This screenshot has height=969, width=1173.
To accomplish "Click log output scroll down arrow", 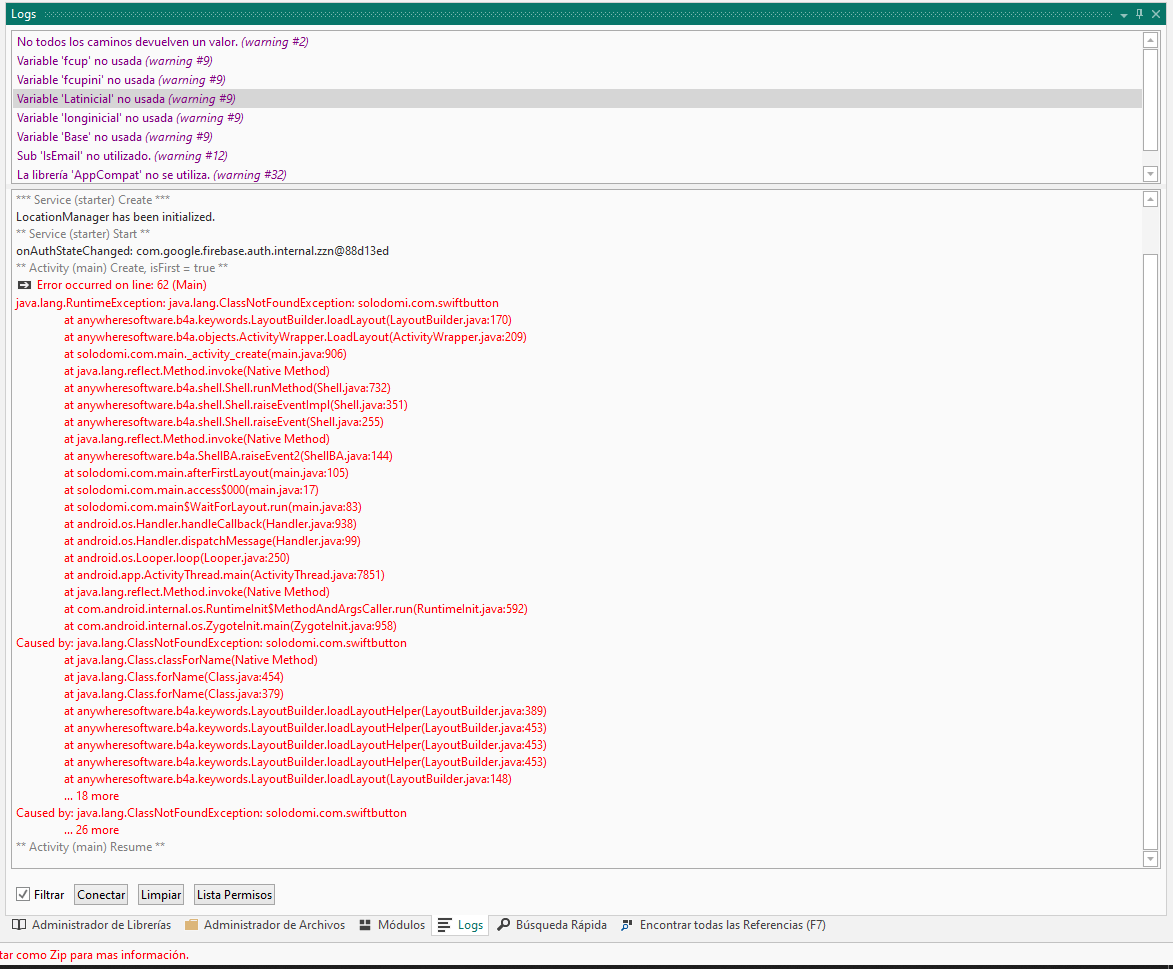I will (x=1151, y=859).
